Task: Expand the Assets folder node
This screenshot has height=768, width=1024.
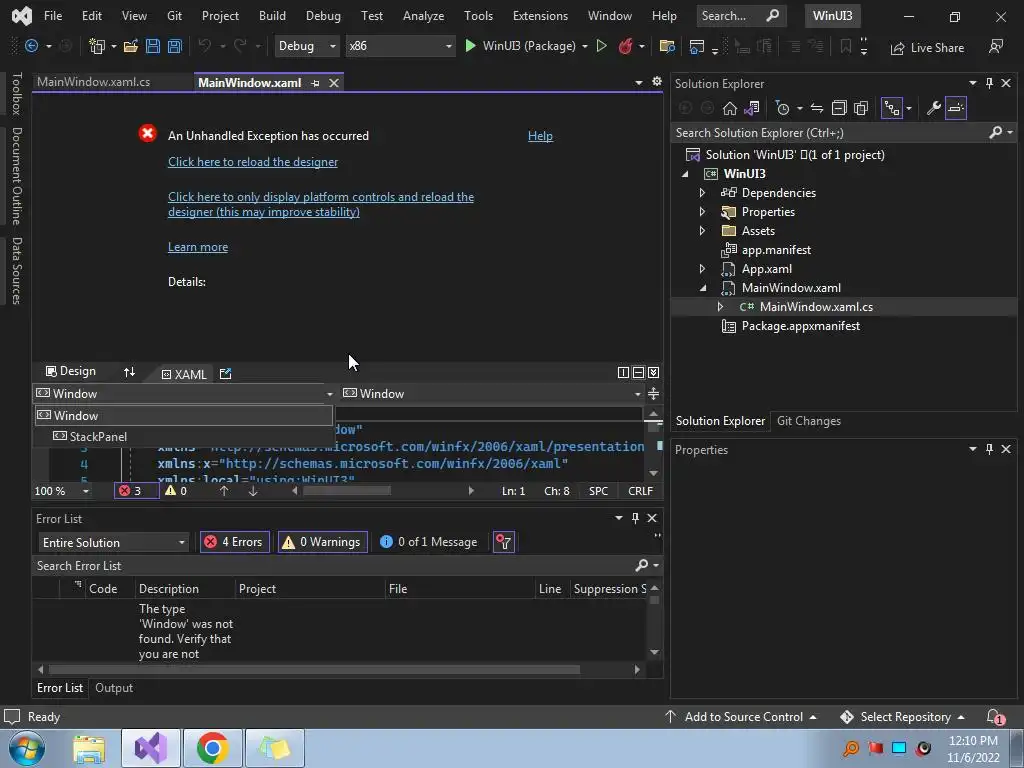Action: click(x=702, y=231)
